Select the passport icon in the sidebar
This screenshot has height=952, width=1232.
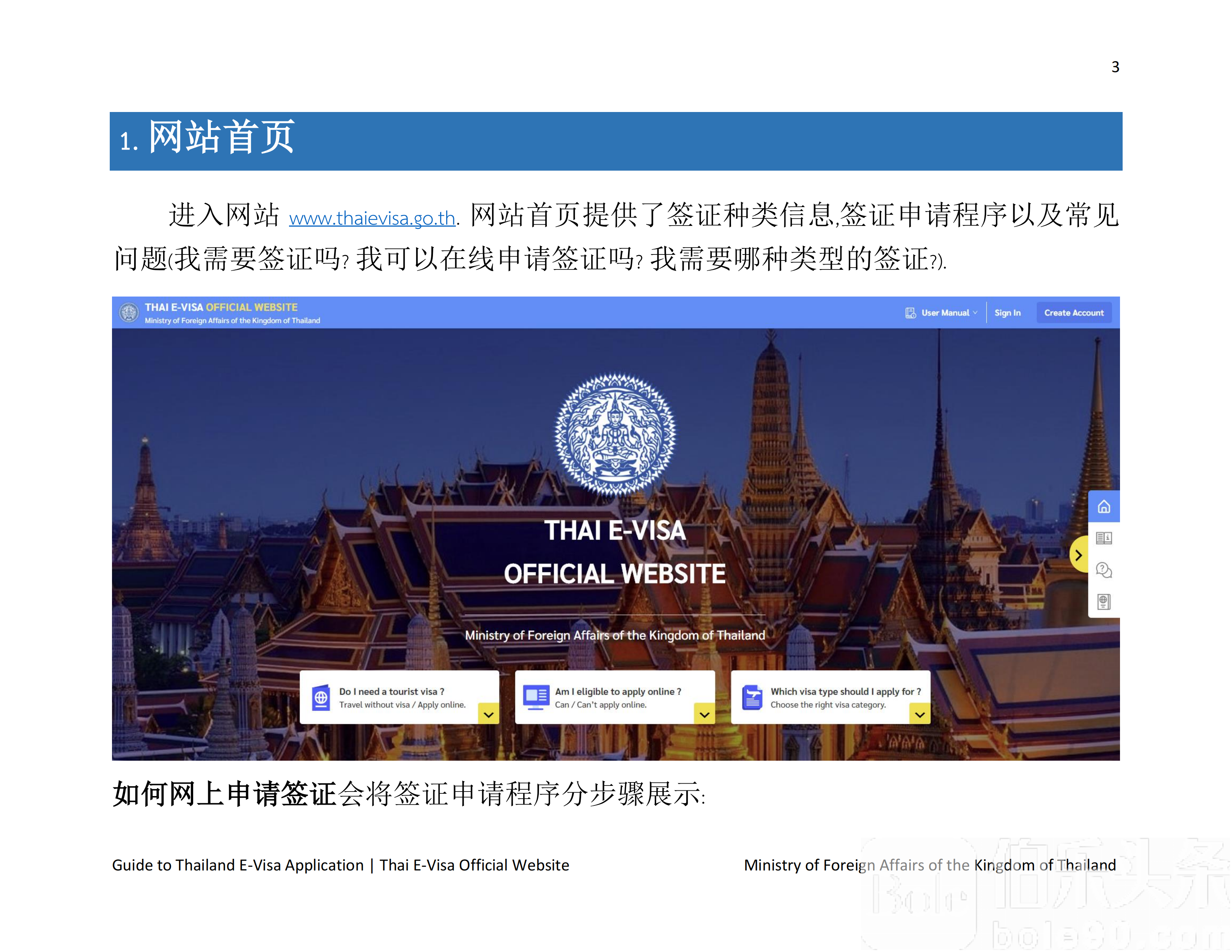(1104, 601)
